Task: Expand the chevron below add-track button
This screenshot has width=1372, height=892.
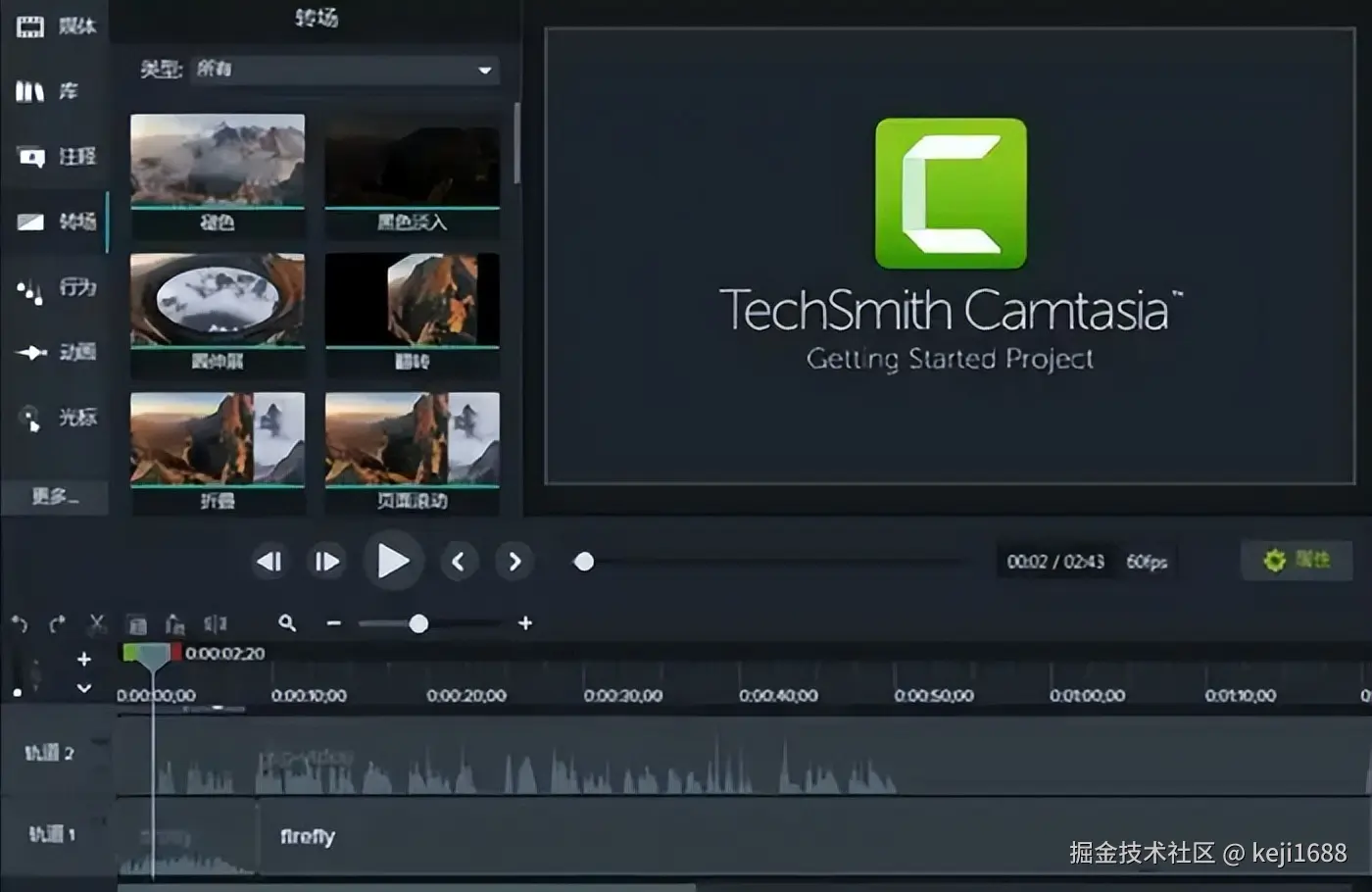Action: 84,688
